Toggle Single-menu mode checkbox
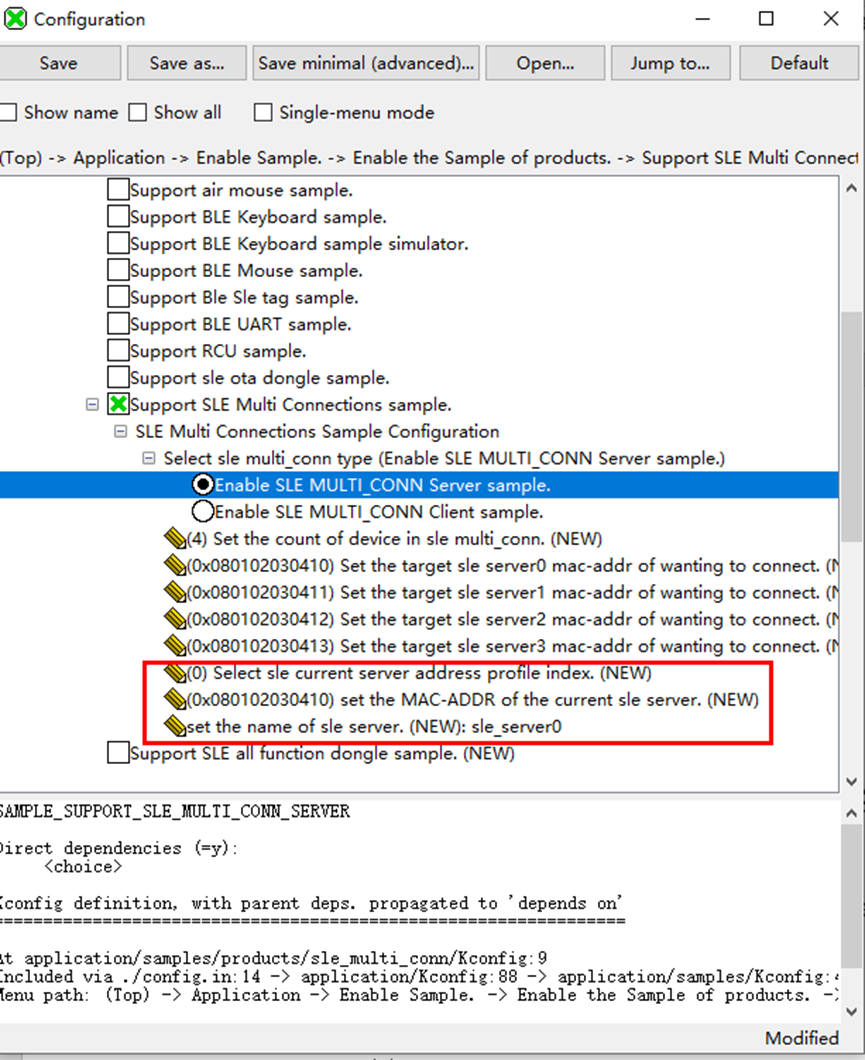 coord(263,113)
